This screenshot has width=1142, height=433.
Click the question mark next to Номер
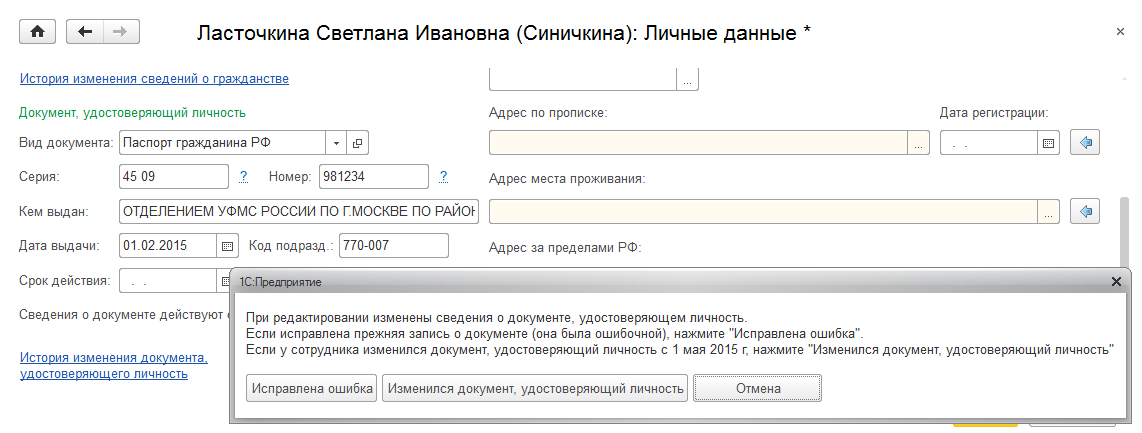(443, 177)
